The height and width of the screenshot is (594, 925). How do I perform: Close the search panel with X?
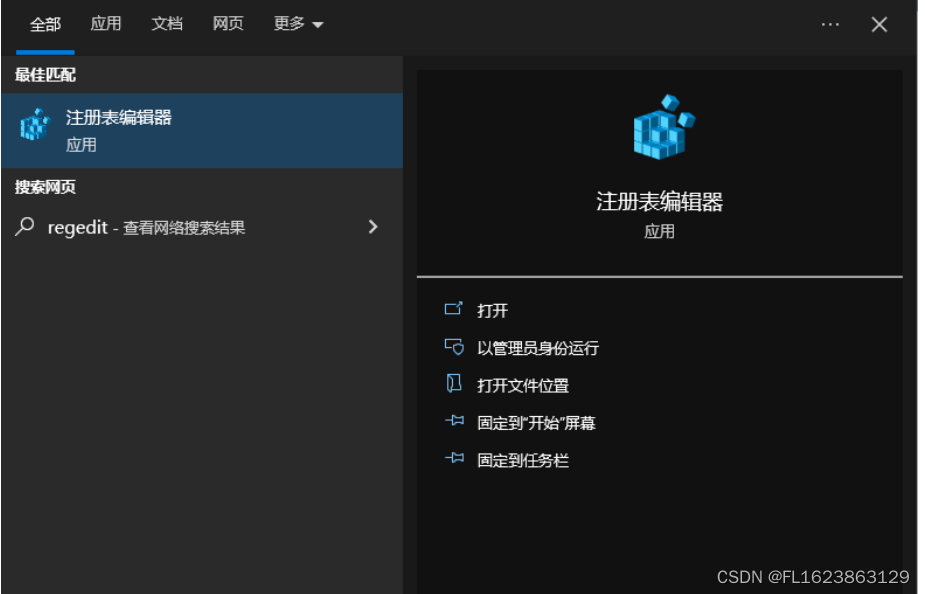[x=879, y=22]
